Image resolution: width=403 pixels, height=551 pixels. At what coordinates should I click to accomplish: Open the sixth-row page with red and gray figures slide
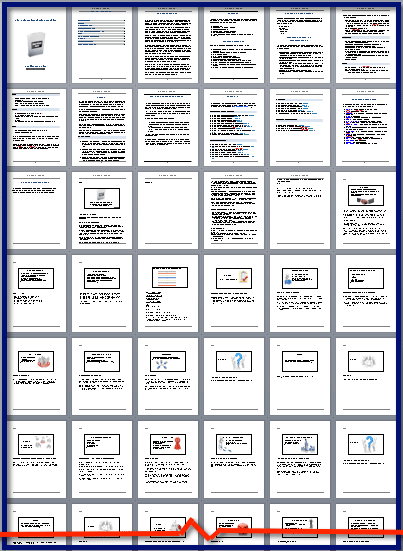37,459
